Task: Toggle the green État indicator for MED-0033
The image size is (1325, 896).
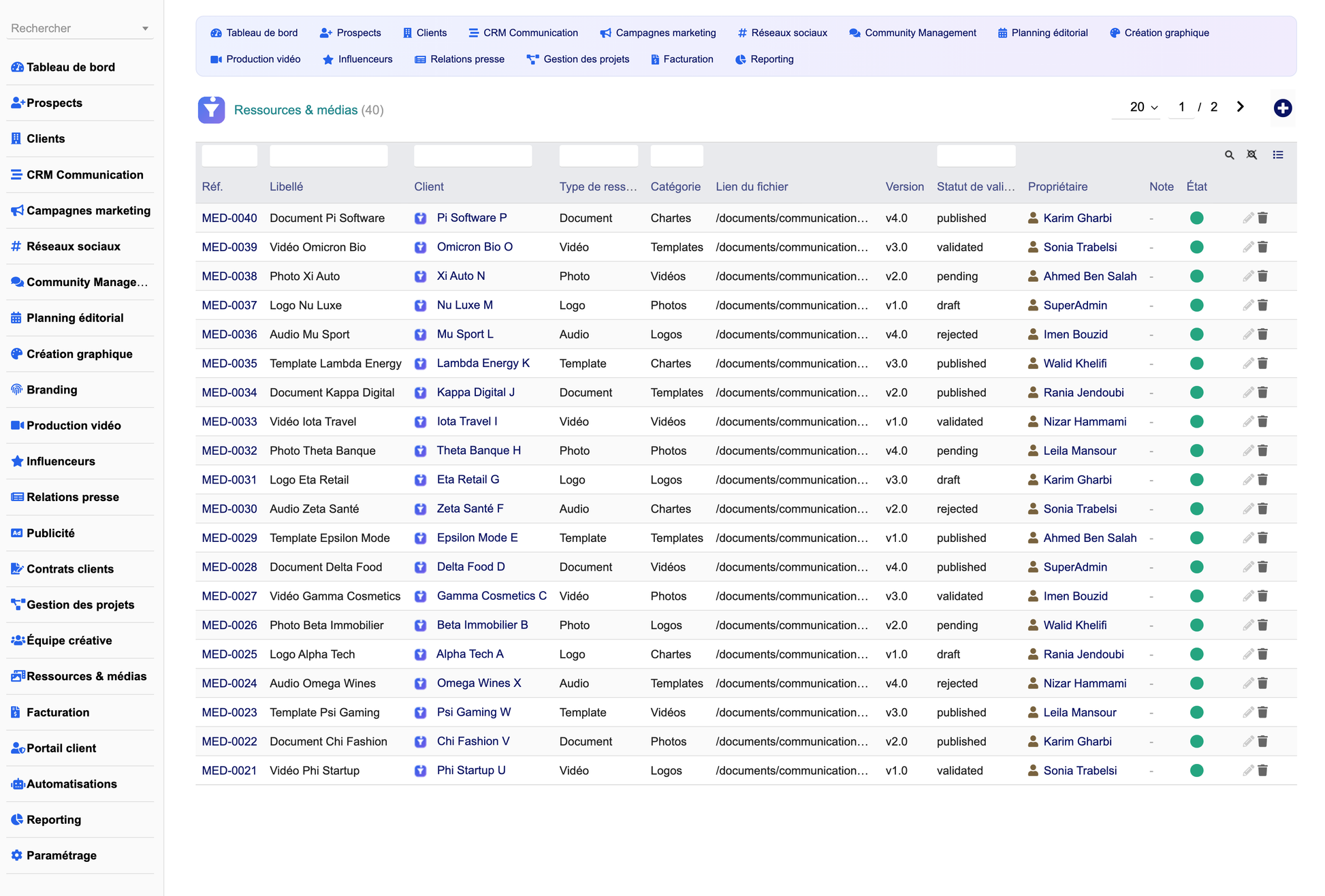Action: [x=1196, y=421]
